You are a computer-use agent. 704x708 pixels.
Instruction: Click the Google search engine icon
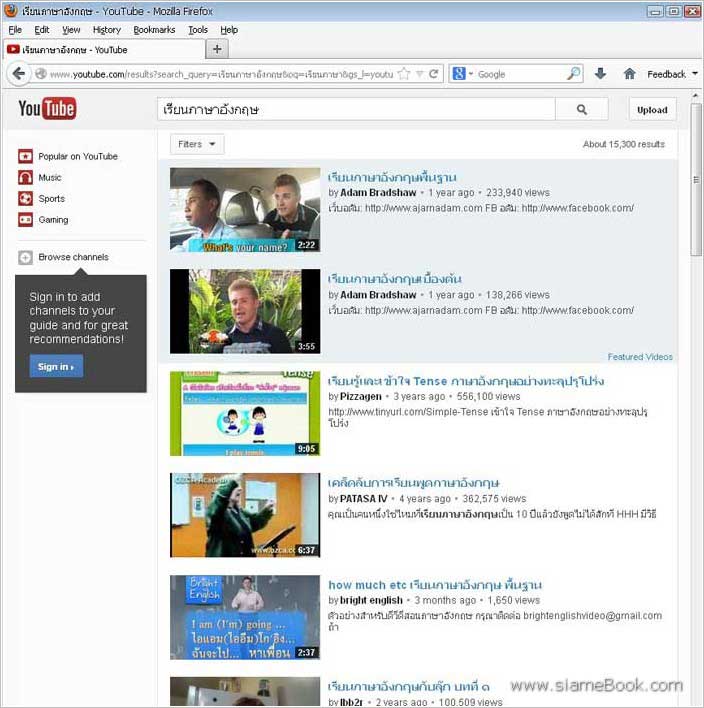[459, 74]
